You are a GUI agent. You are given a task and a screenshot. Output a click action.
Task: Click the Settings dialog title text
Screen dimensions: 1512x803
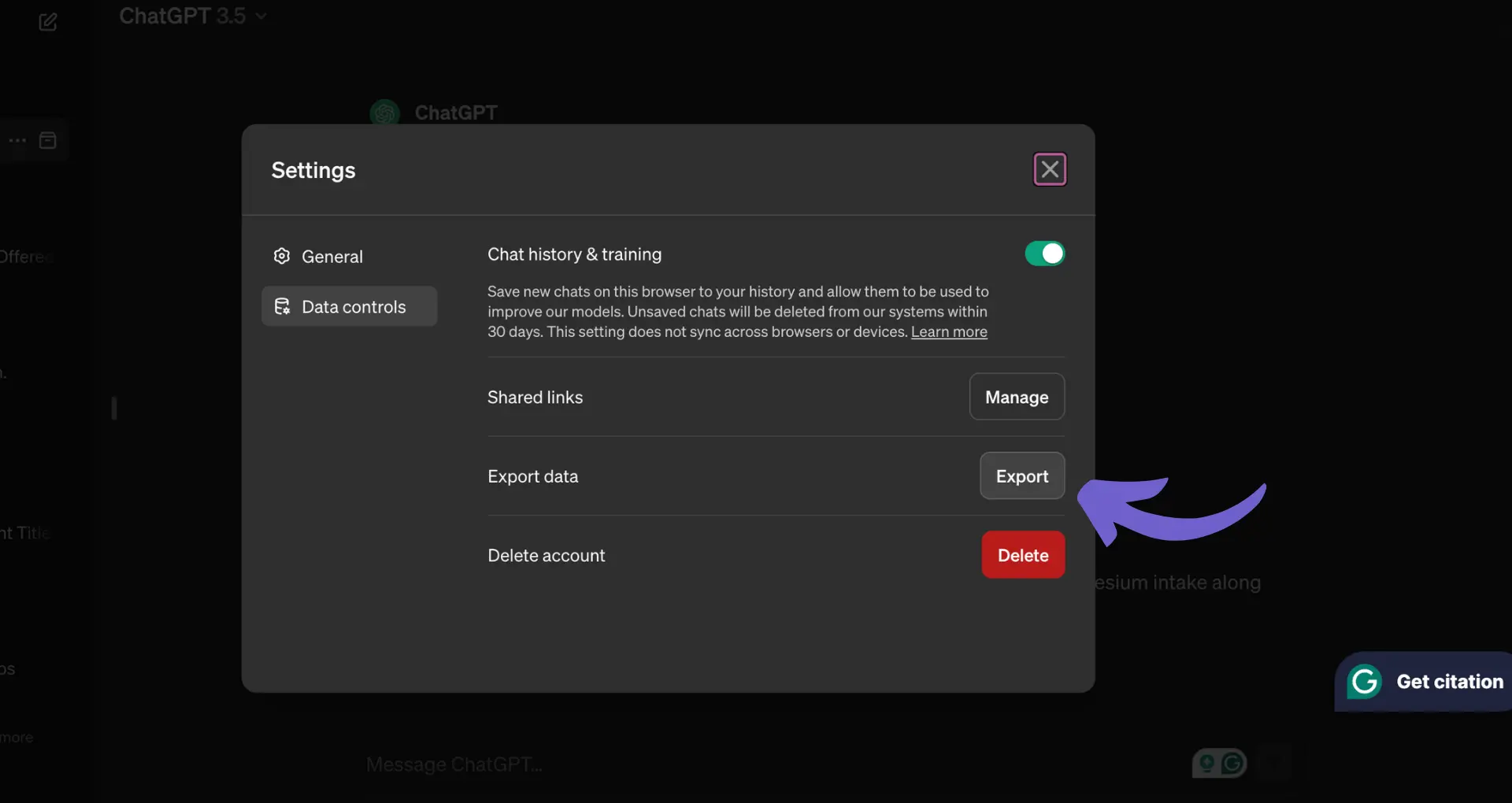click(313, 170)
